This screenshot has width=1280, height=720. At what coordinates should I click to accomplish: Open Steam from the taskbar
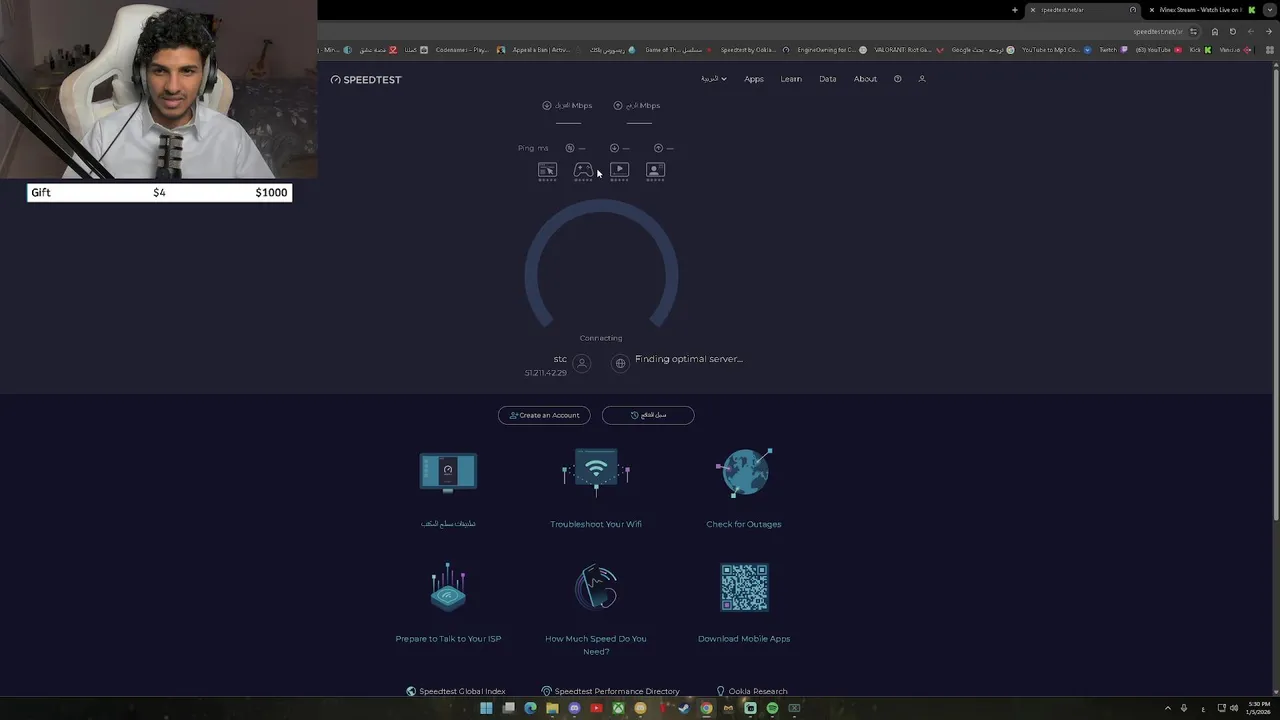684,708
